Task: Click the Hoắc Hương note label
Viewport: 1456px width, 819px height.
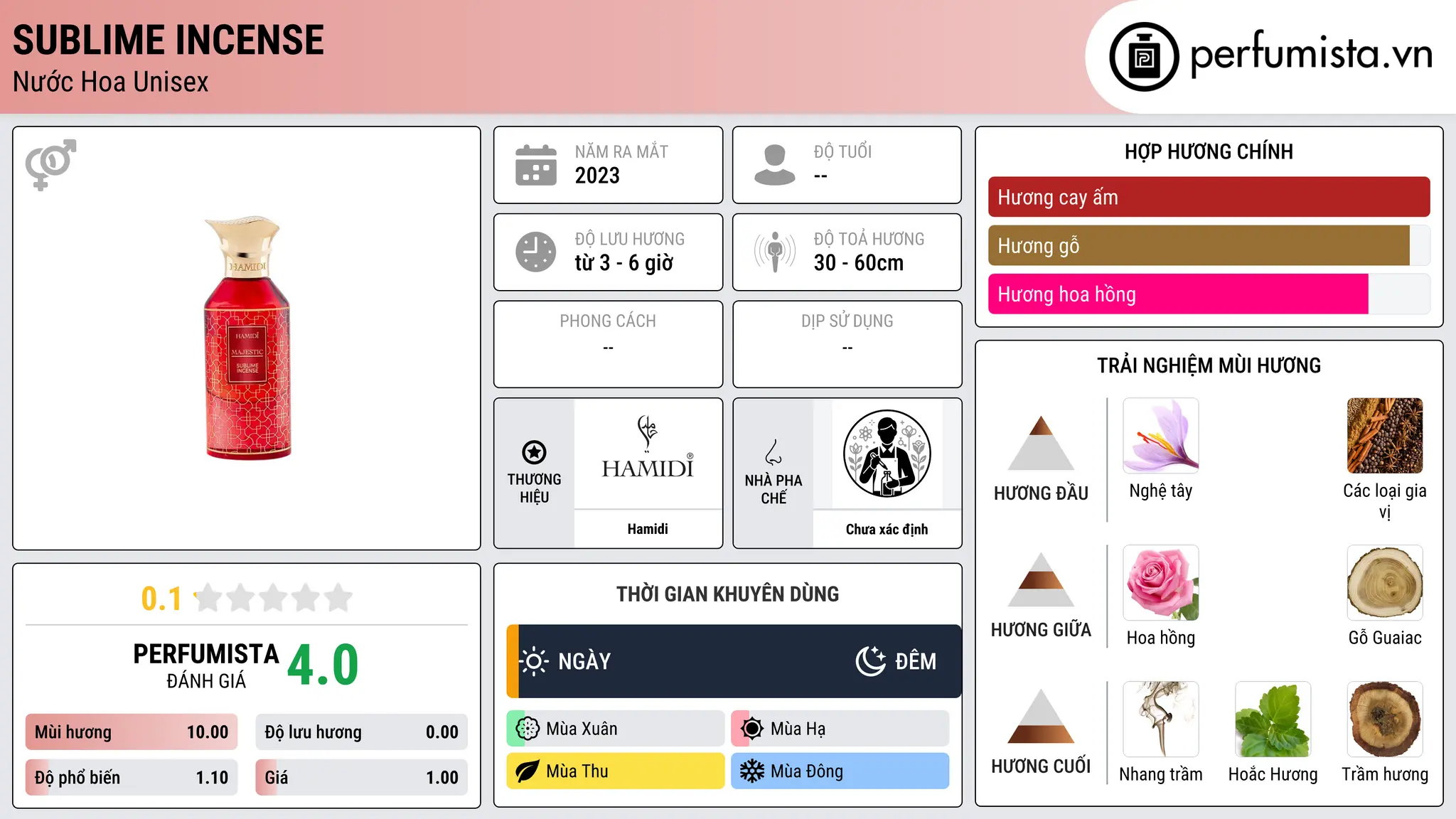Action: coord(1273,774)
